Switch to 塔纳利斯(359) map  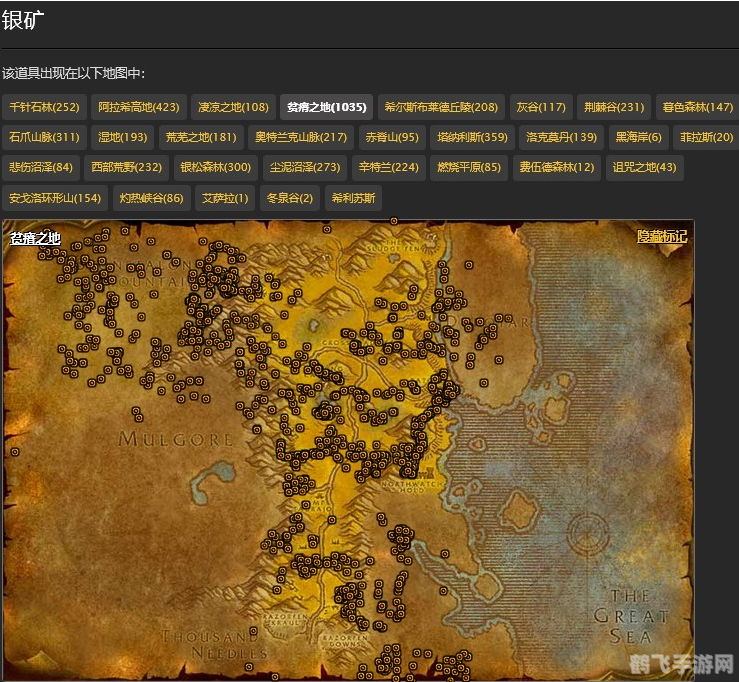tap(472, 137)
